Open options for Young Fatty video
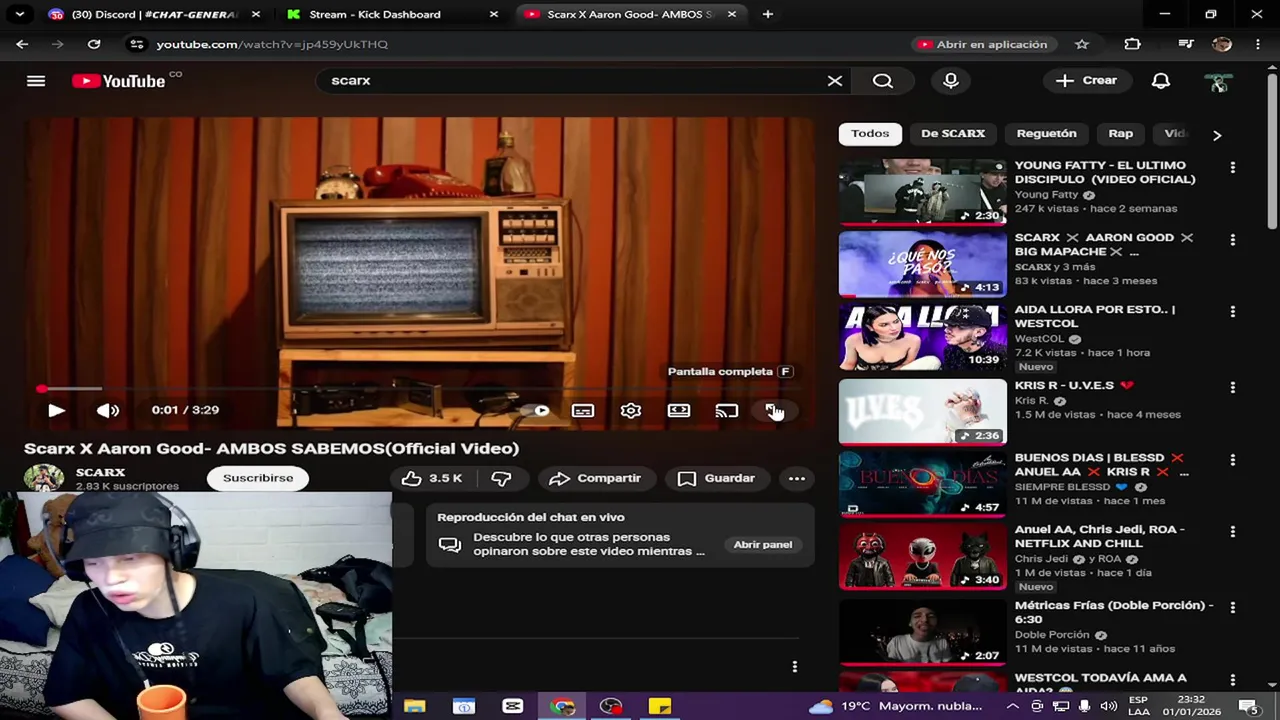Image resolution: width=1280 pixels, height=720 pixels. pos(1233,168)
